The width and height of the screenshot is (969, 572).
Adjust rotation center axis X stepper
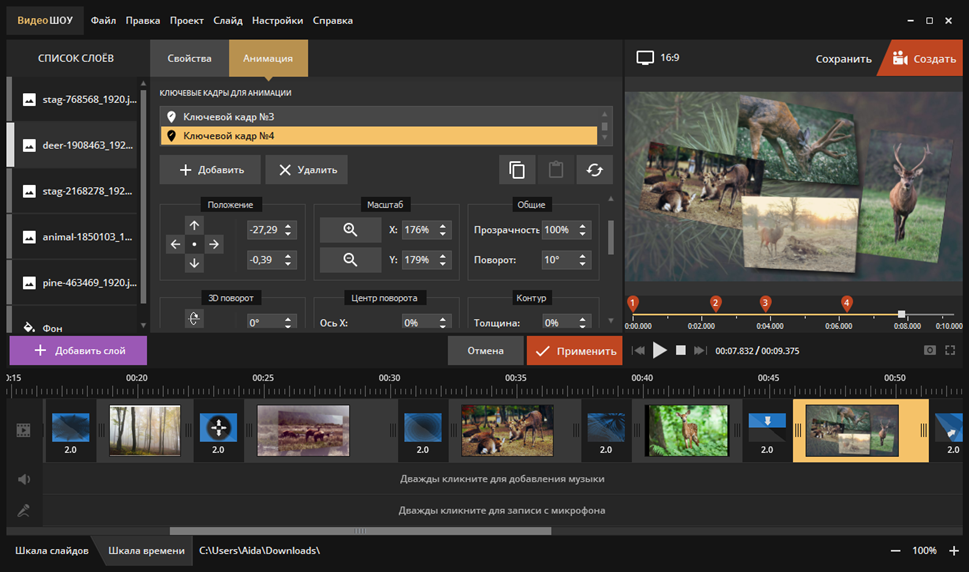[x=442, y=322]
